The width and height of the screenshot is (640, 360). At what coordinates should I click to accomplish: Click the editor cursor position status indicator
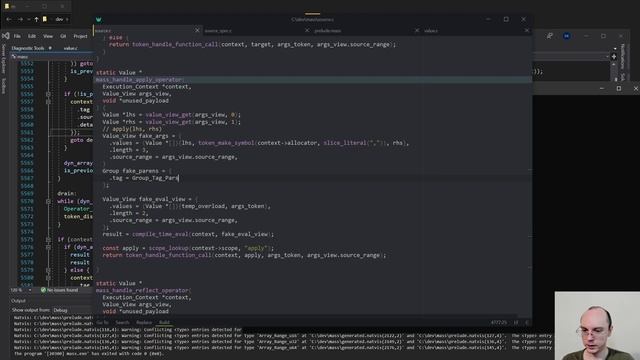click(x=498, y=322)
